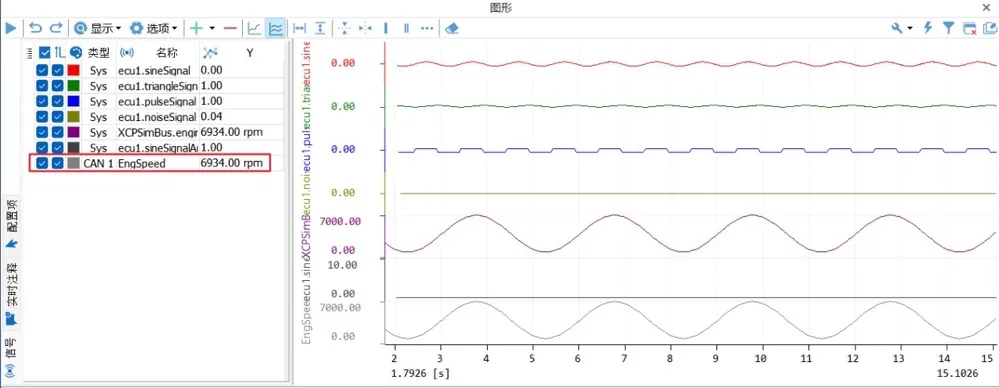Click the horizontal fit-width icon

click(x=299, y=28)
